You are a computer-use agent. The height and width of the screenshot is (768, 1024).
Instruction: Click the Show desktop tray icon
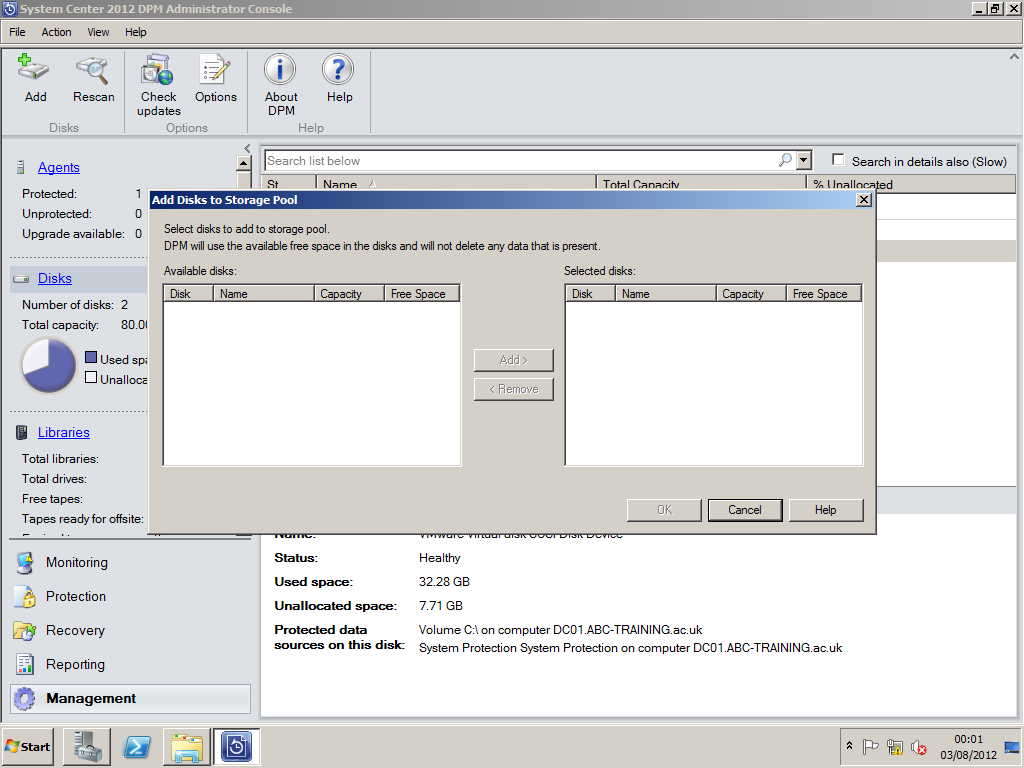[x=1013, y=746]
